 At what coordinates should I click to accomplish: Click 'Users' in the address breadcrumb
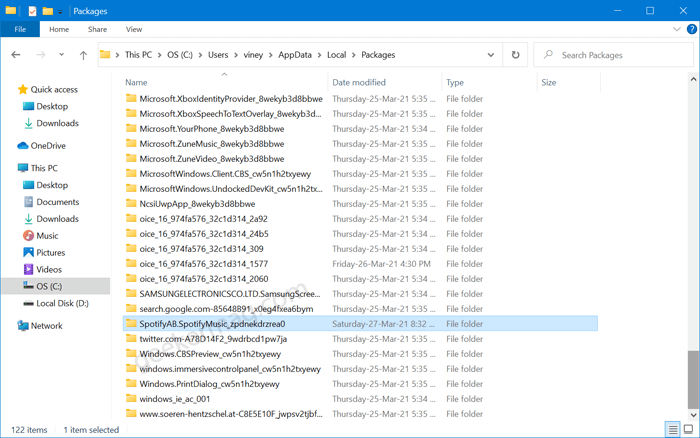pos(218,55)
